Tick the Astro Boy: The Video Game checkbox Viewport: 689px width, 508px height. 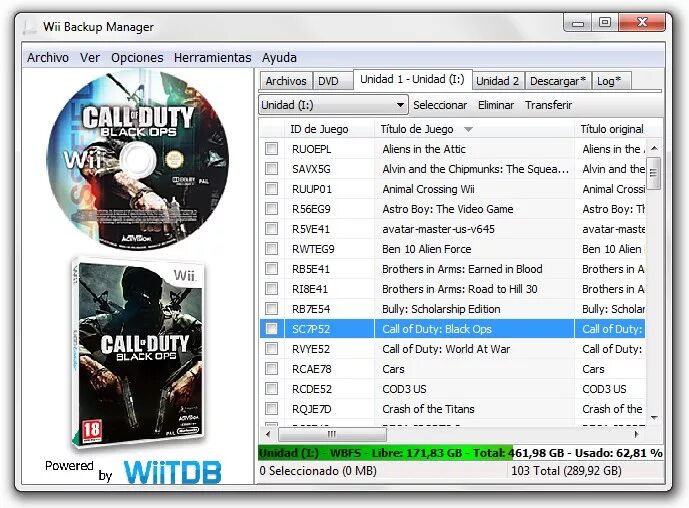[272, 208]
